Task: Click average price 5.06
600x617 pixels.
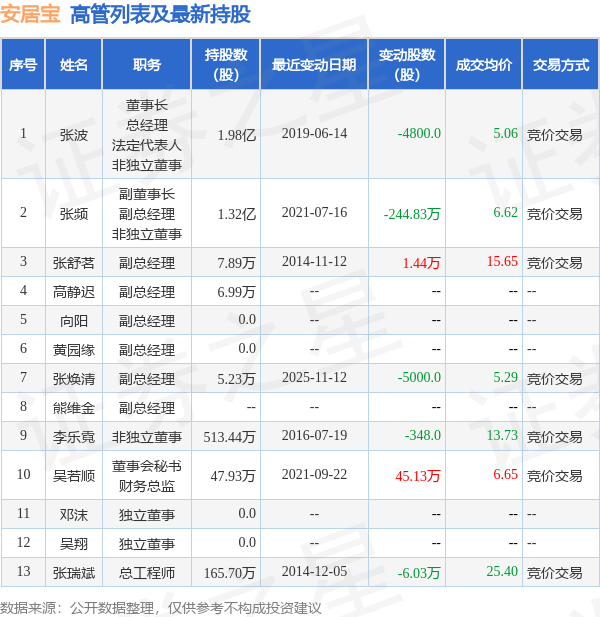Action: 506,133
